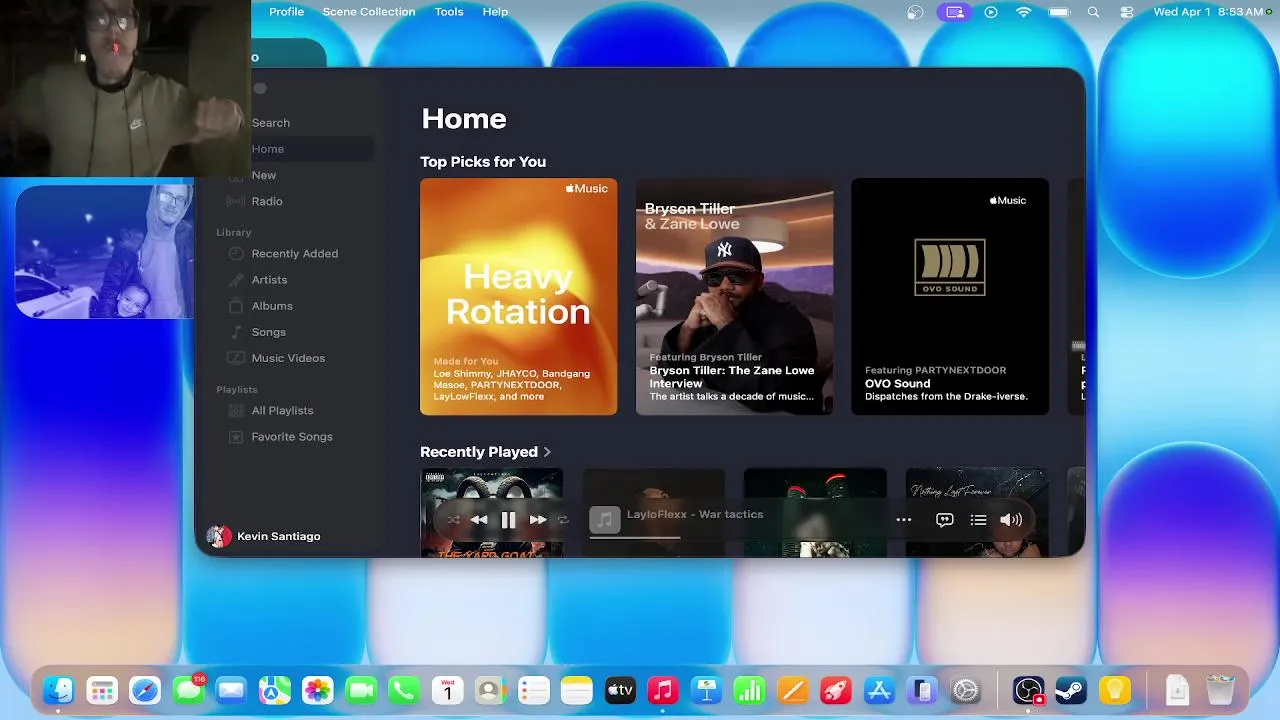Click the date and time in menu bar
The image size is (1280, 720).
[1208, 12]
